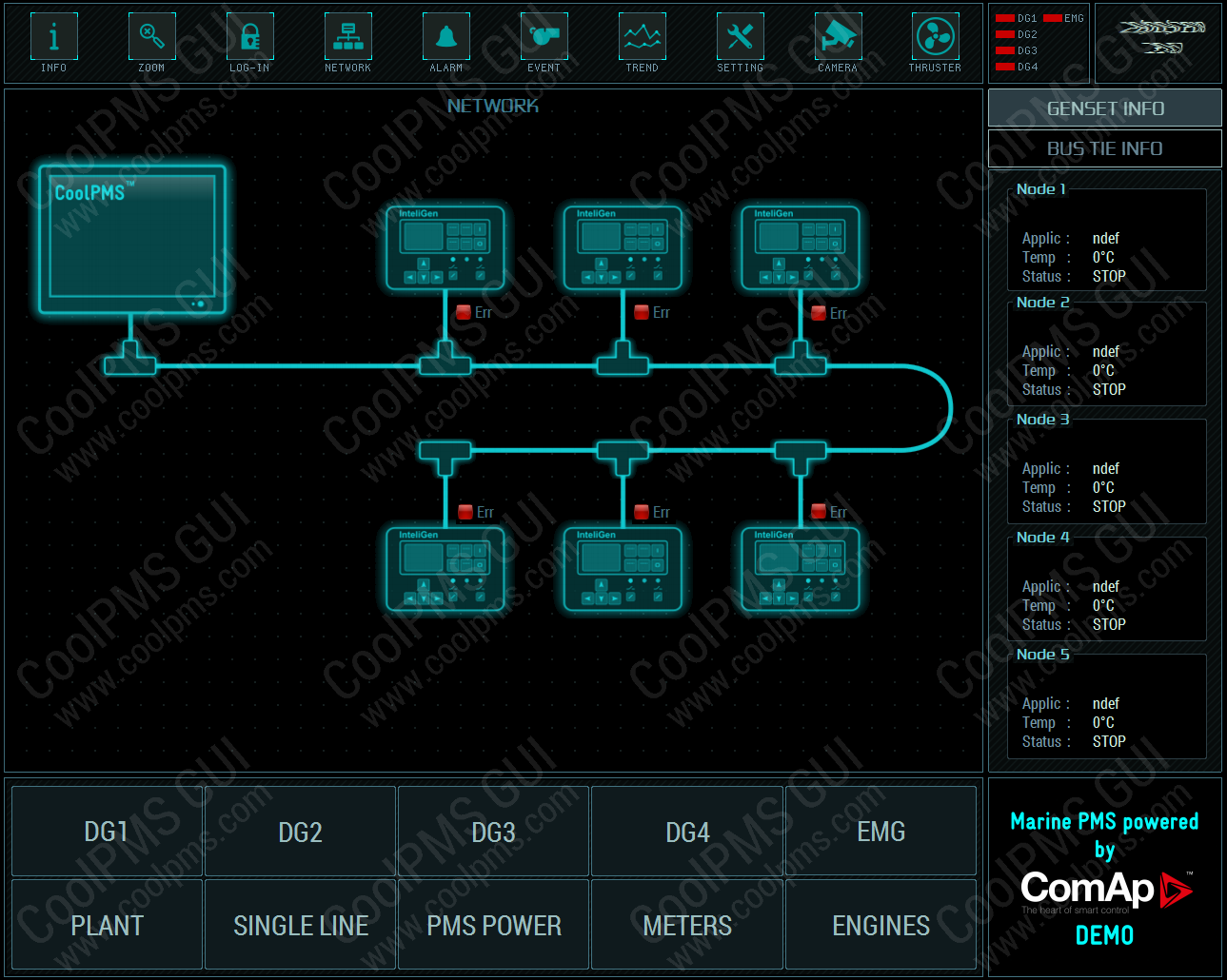This screenshot has width=1227, height=980.
Task: Click Node 3 heading
Action: [x=1042, y=420]
